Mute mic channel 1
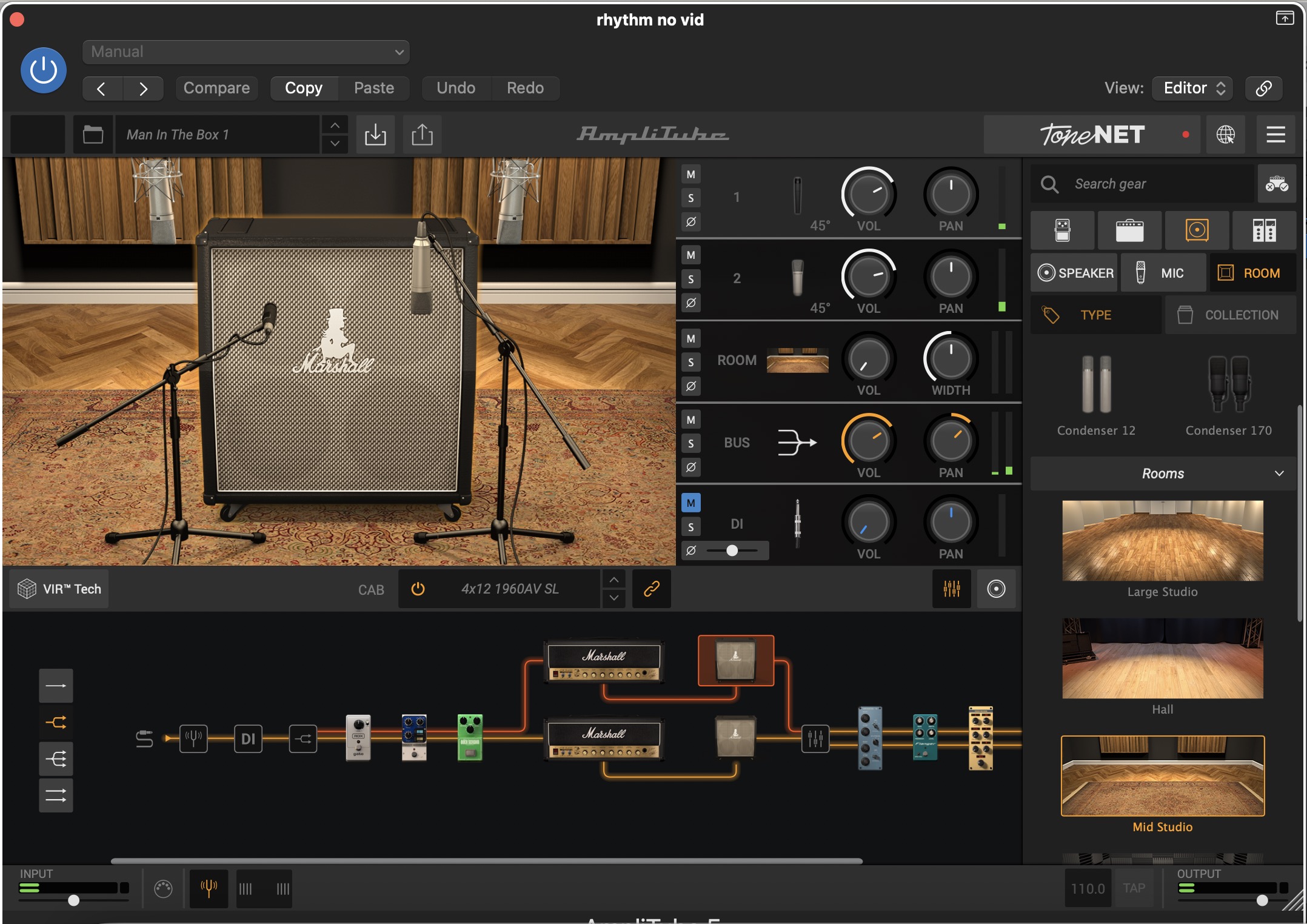 [x=691, y=175]
